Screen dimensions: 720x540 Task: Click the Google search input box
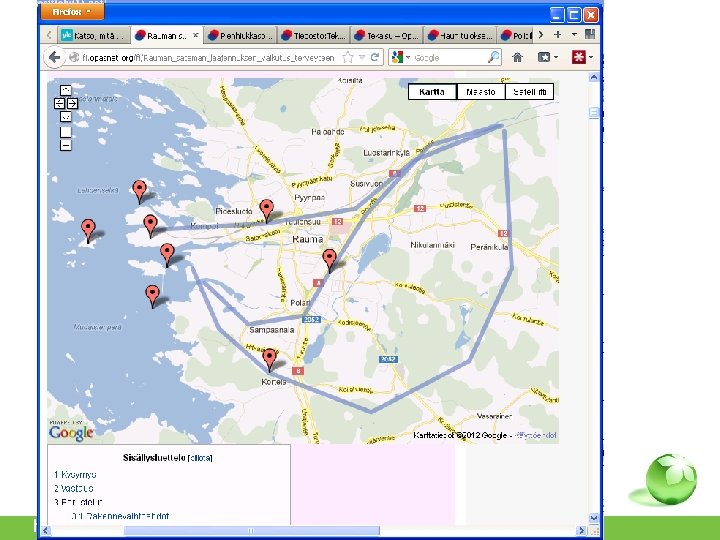[x=449, y=58]
